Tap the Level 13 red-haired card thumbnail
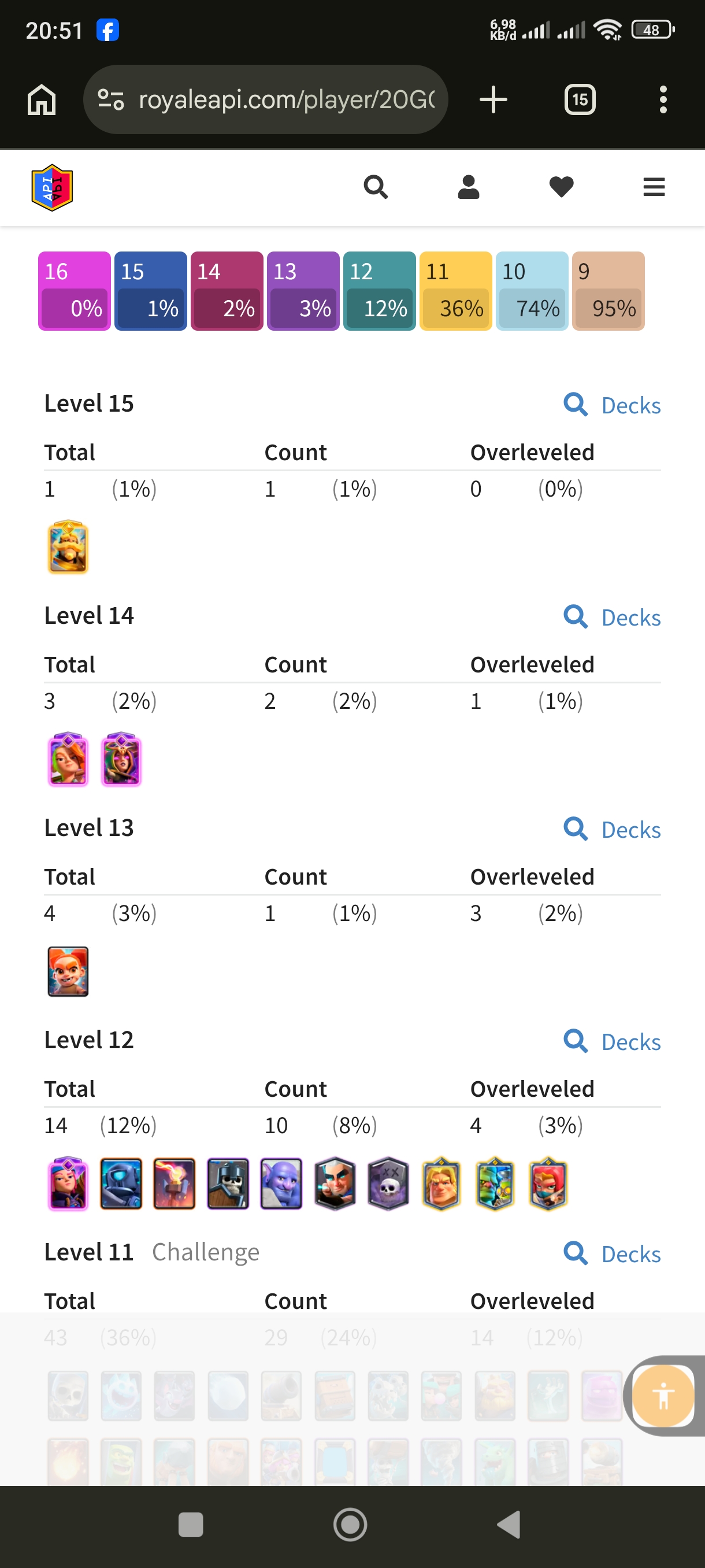Screen dimensions: 705x1568 click(68, 971)
